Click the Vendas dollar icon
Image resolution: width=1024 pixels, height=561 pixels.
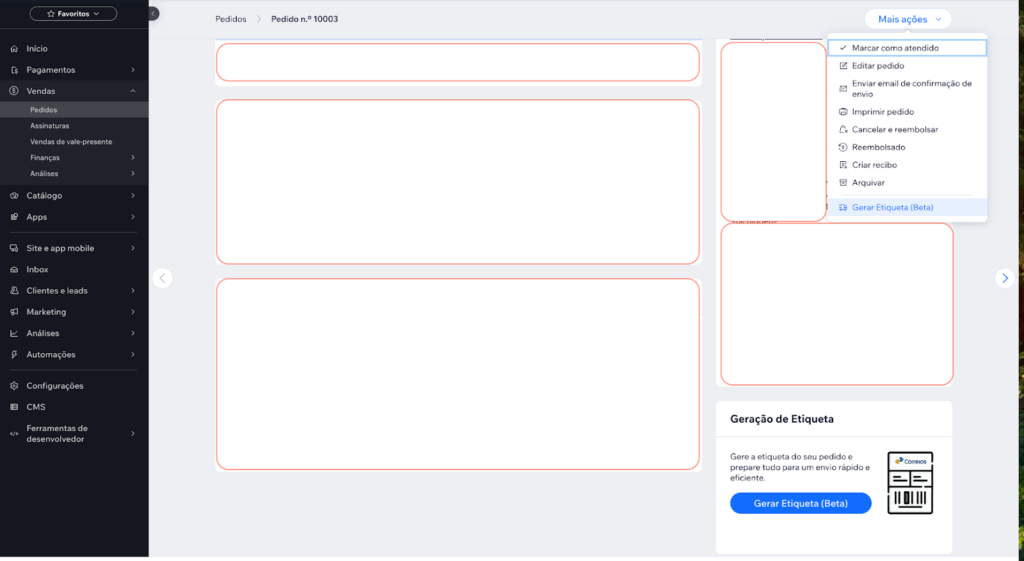coord(14,91)
